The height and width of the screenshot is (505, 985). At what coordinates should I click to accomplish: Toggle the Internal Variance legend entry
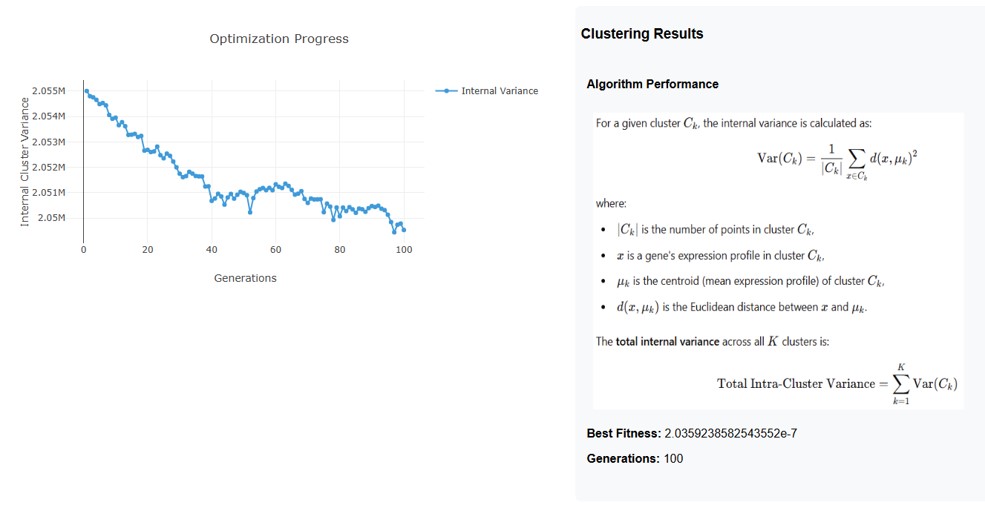[x=499, y=91]
